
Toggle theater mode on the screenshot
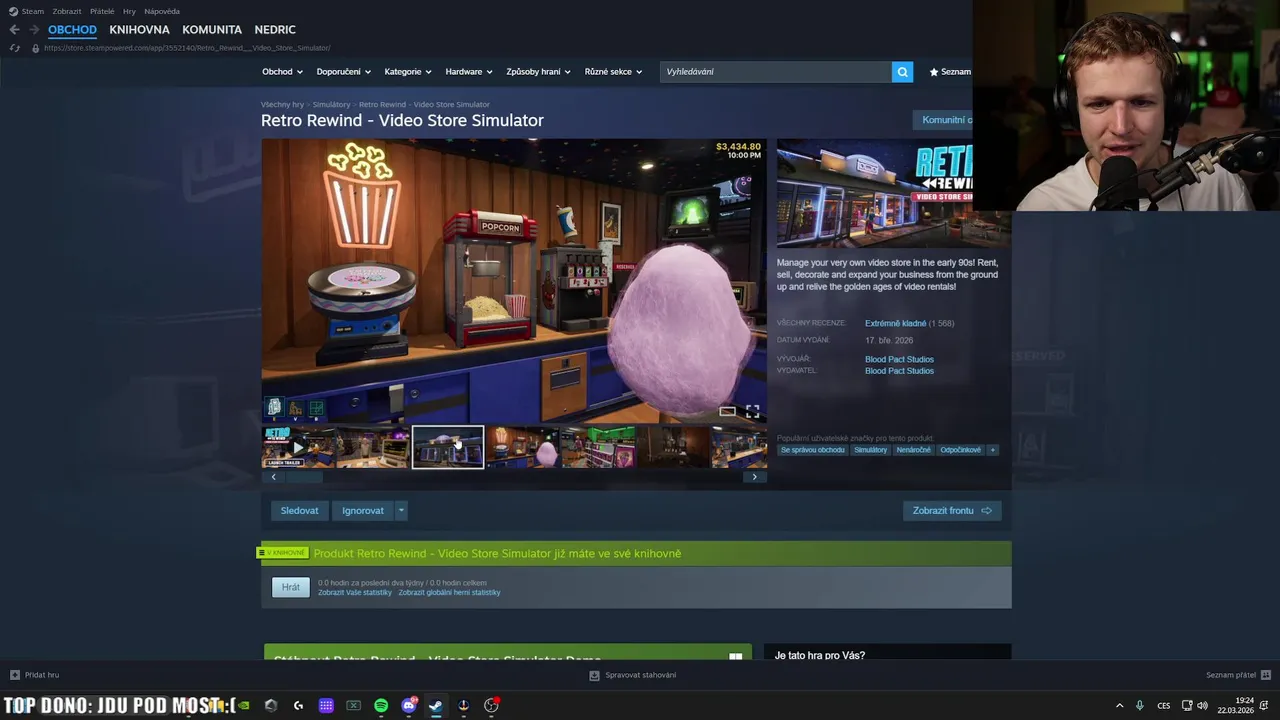(x=728, y=411)
